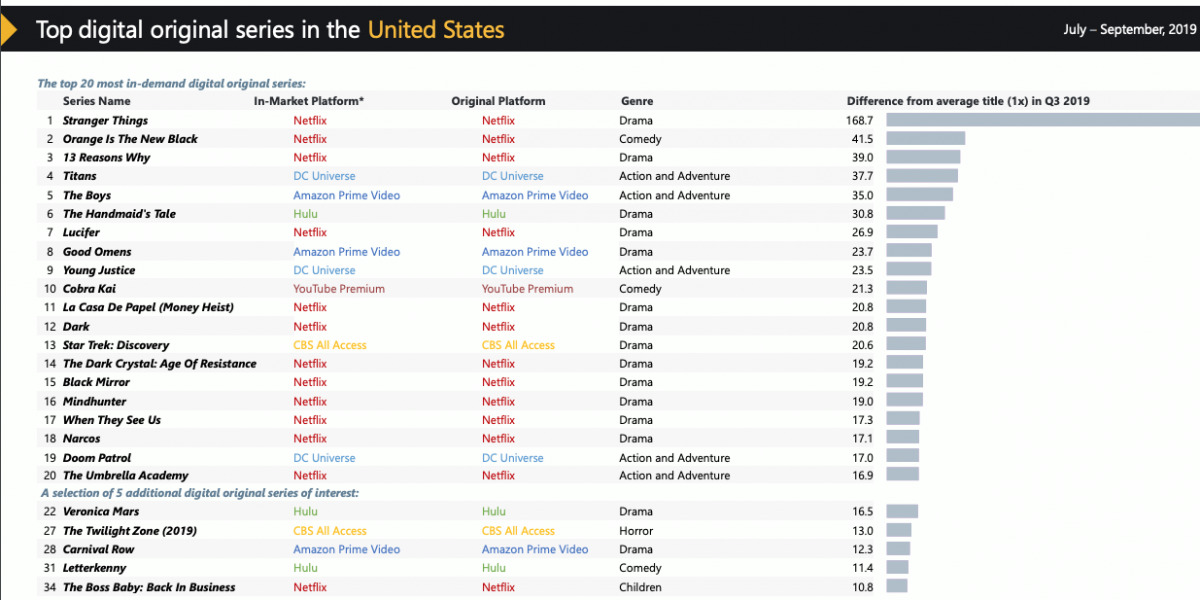
Task: Open The Twilight Zone (2019) entry
Action: pos(130,531)
